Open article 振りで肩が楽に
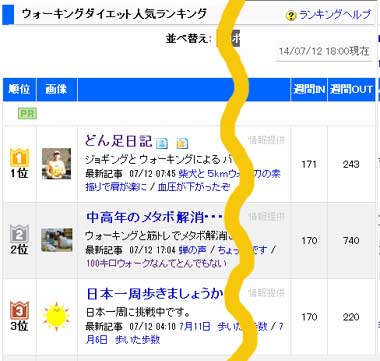The image size is (380, 361). point(116,187)
